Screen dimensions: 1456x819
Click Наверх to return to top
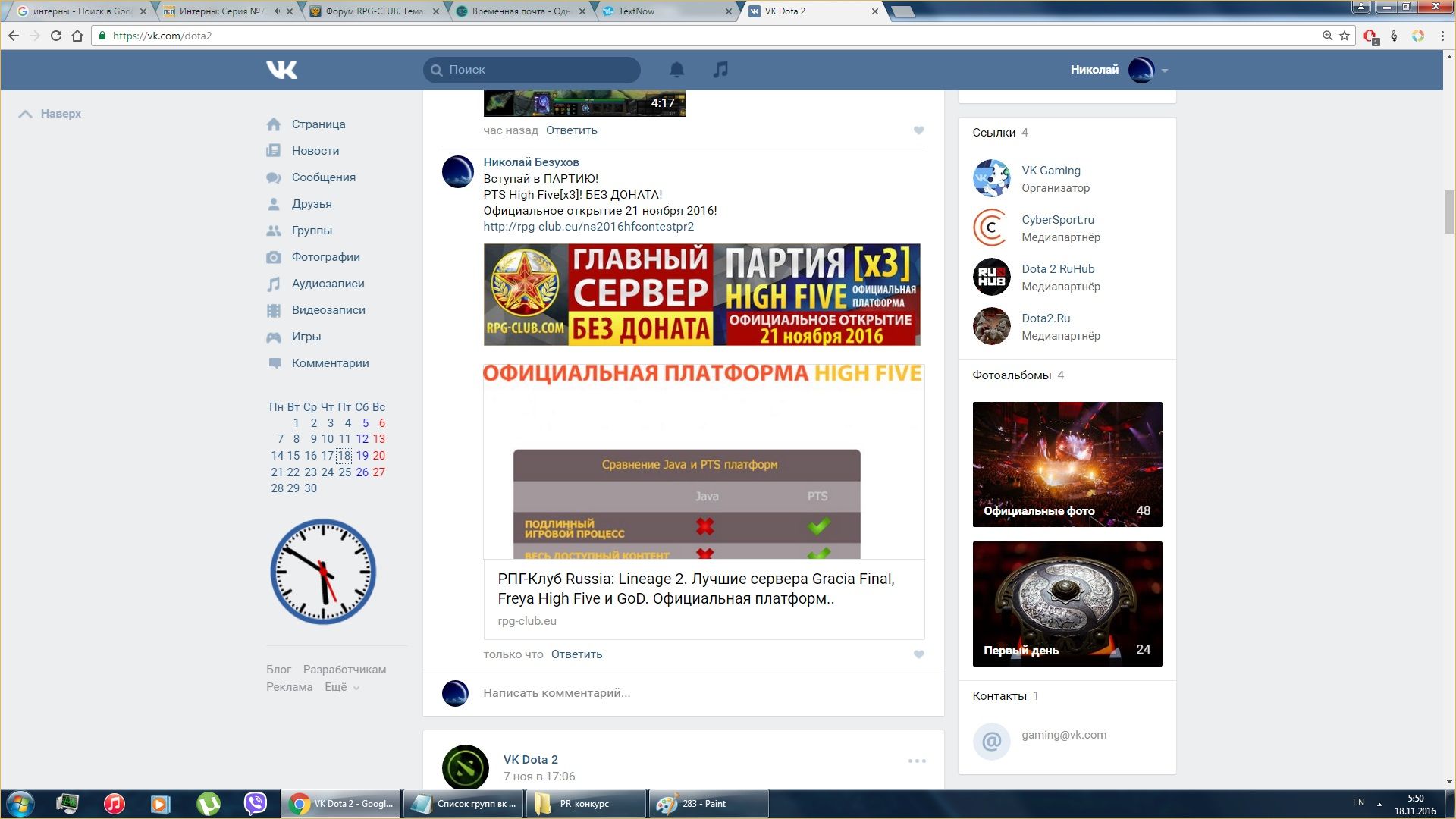coord(50,114)
